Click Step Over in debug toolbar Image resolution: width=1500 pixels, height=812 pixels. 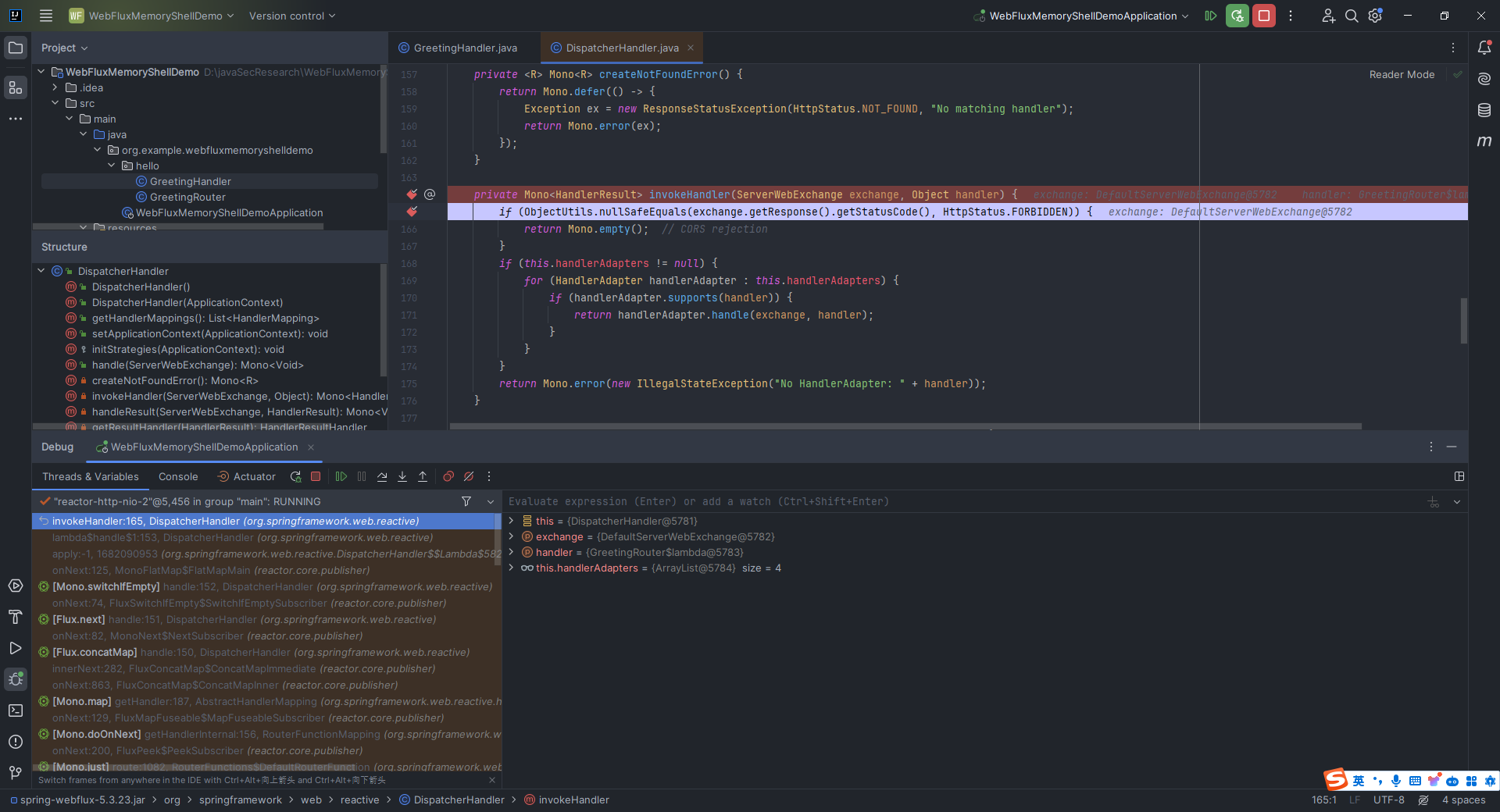coord(382,476)
